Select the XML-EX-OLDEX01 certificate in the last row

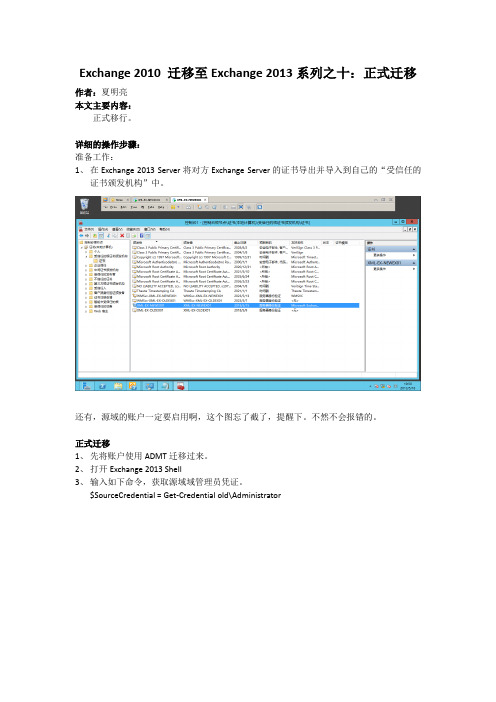(x=245, y=310)
